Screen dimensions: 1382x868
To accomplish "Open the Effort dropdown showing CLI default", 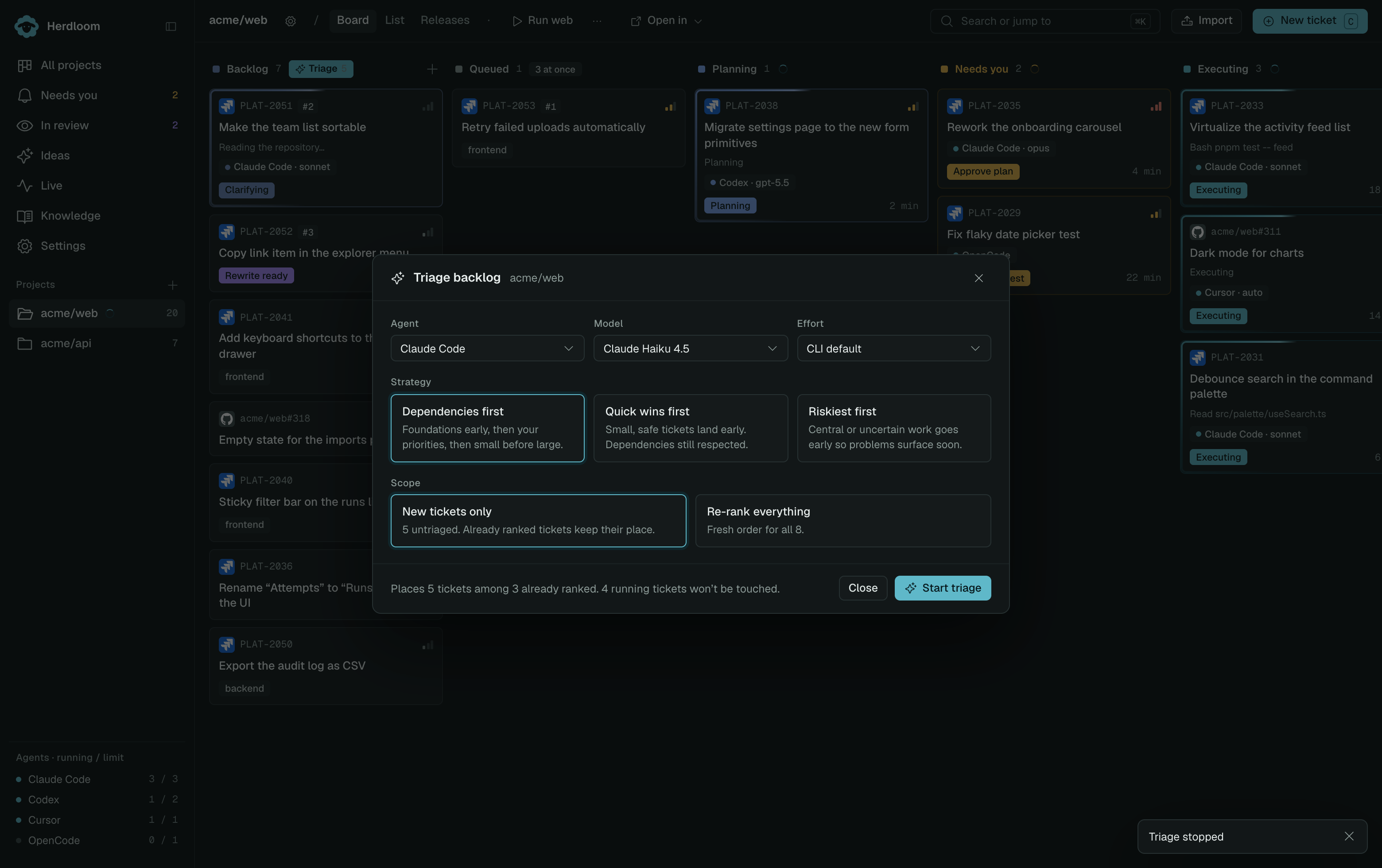I will coord(893,348).
